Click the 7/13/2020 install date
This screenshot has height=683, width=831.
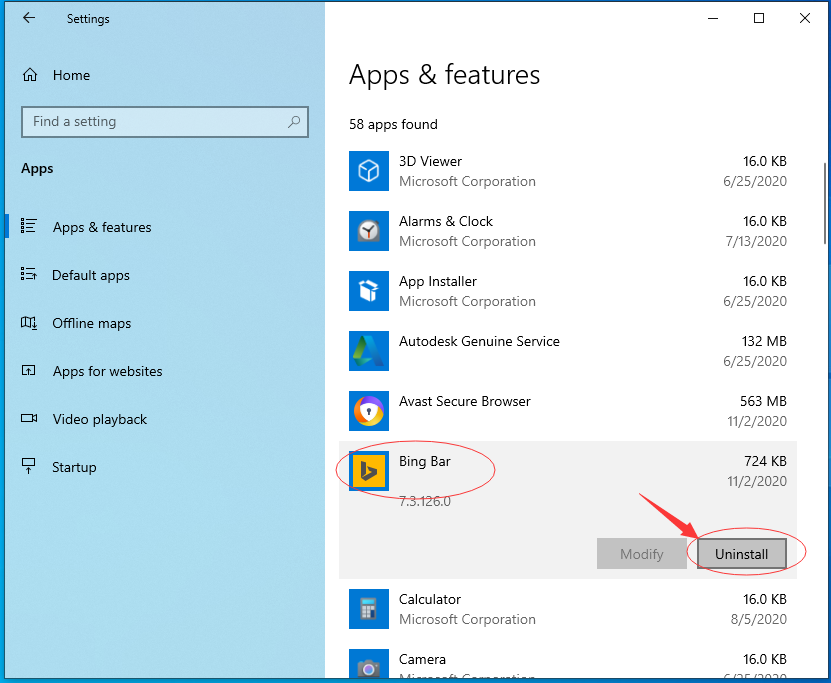[x=756, y=241]
